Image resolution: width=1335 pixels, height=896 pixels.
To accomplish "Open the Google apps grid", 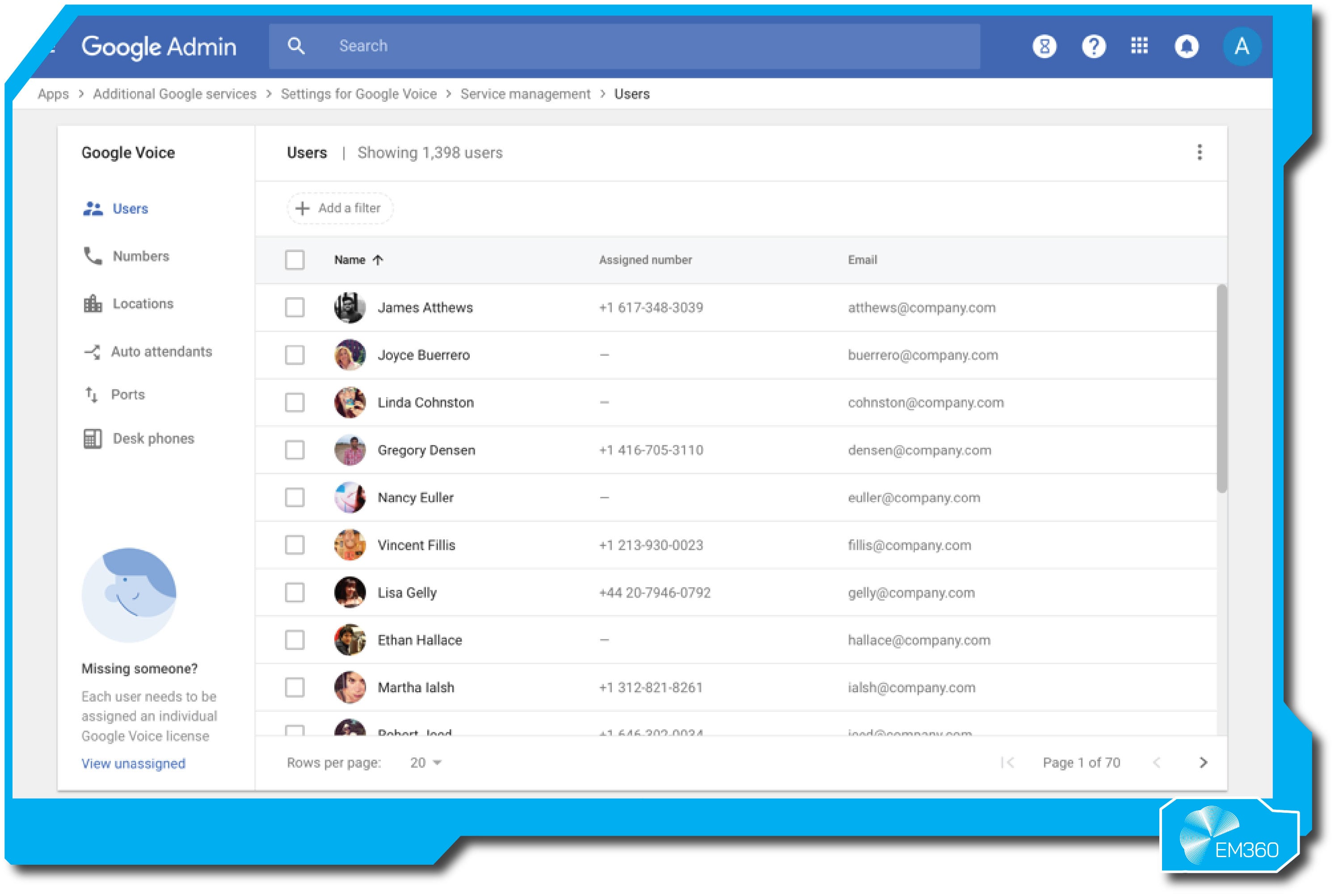I will click(1140, 46).
